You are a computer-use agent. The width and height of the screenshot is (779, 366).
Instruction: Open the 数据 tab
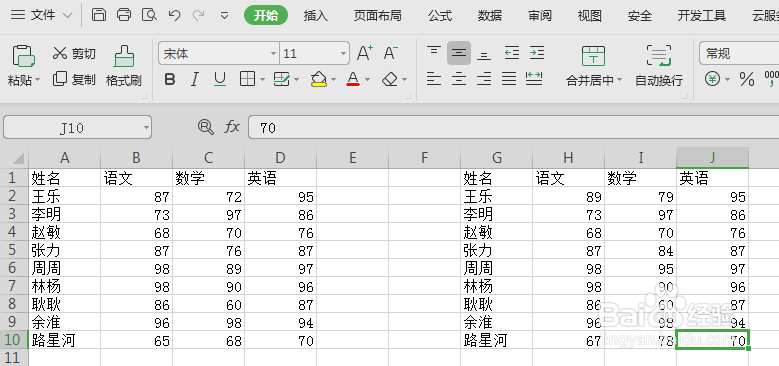tap(489, 16)
